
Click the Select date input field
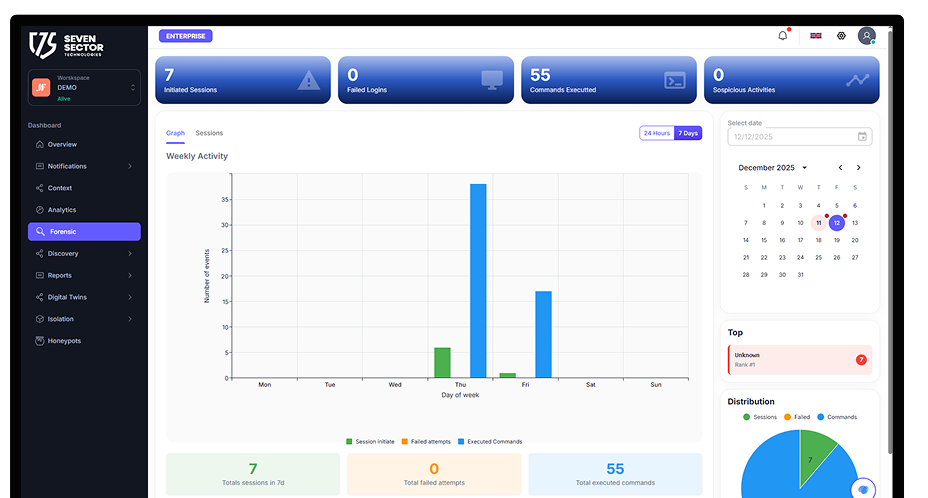790,137
